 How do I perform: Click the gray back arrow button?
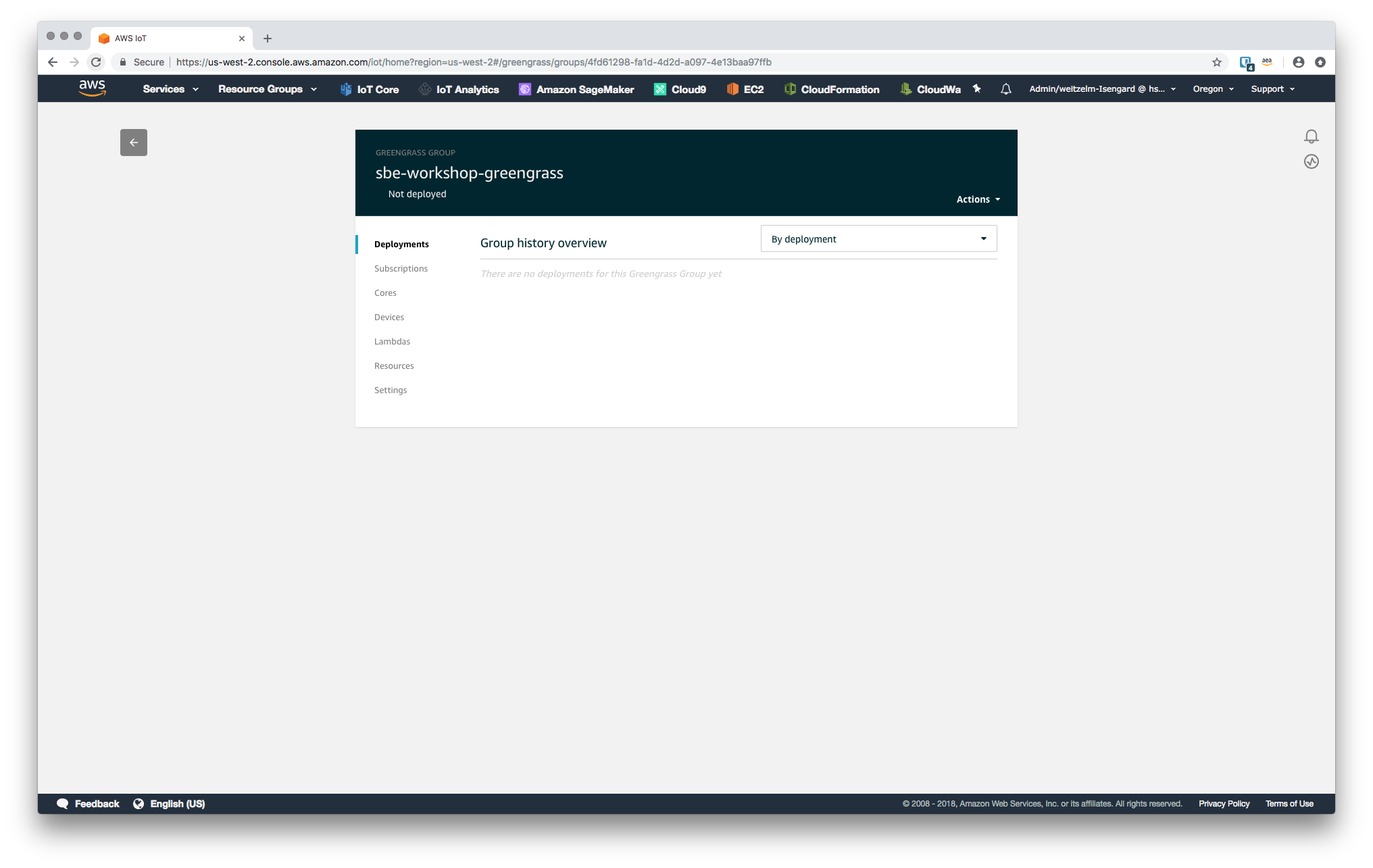tap(134, 143)
